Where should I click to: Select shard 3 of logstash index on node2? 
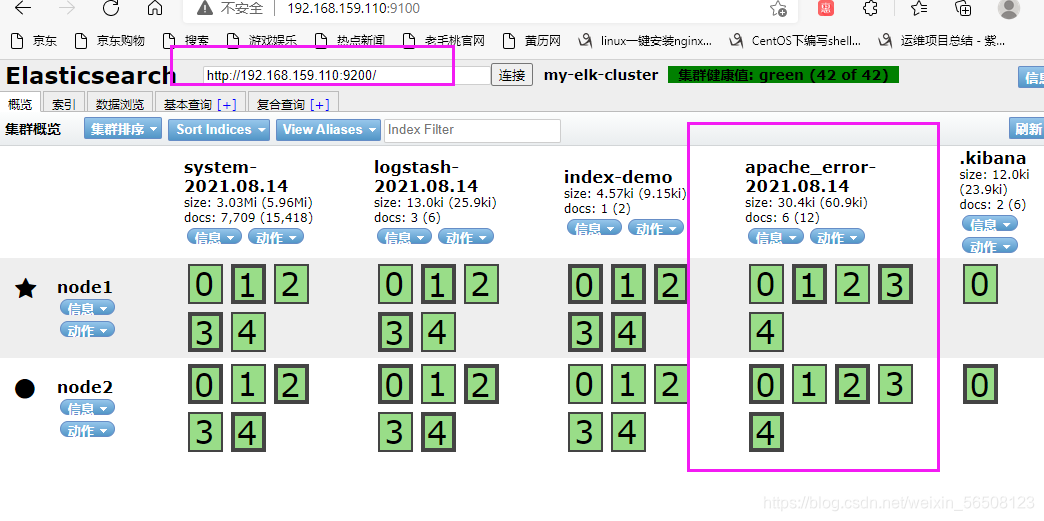[395, 431]
